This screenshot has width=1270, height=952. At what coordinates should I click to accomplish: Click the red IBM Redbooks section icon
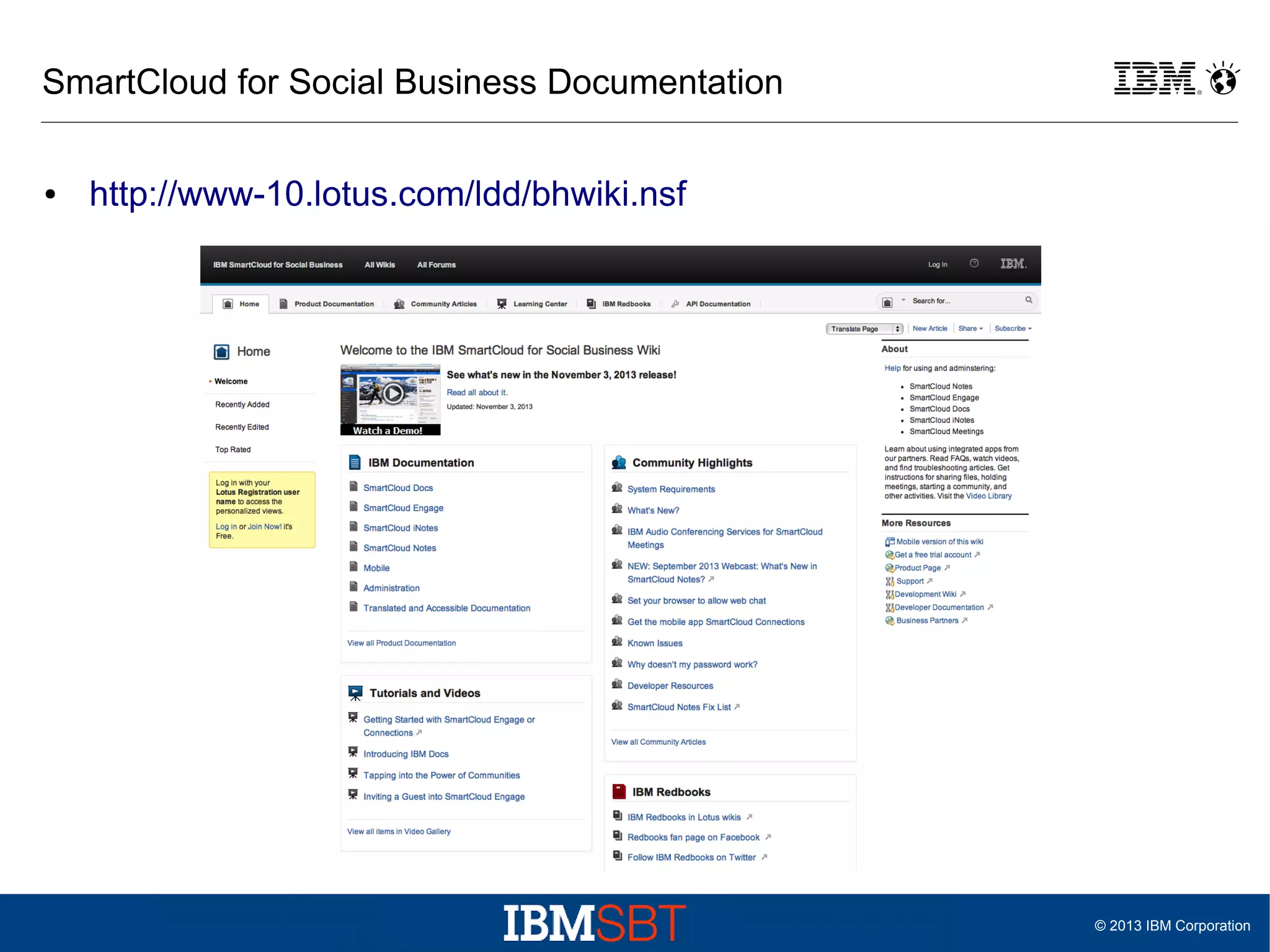pyautogui.click(x=619, y=791)
